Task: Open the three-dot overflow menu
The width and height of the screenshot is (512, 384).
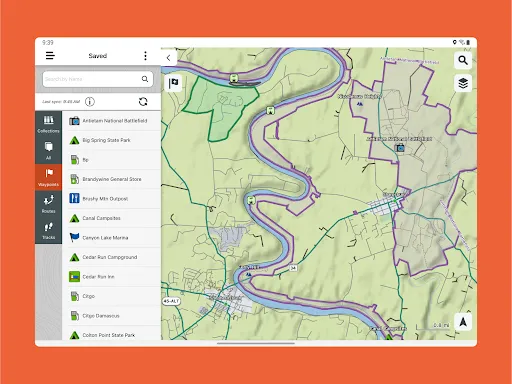Action: [x=145, y=56]
